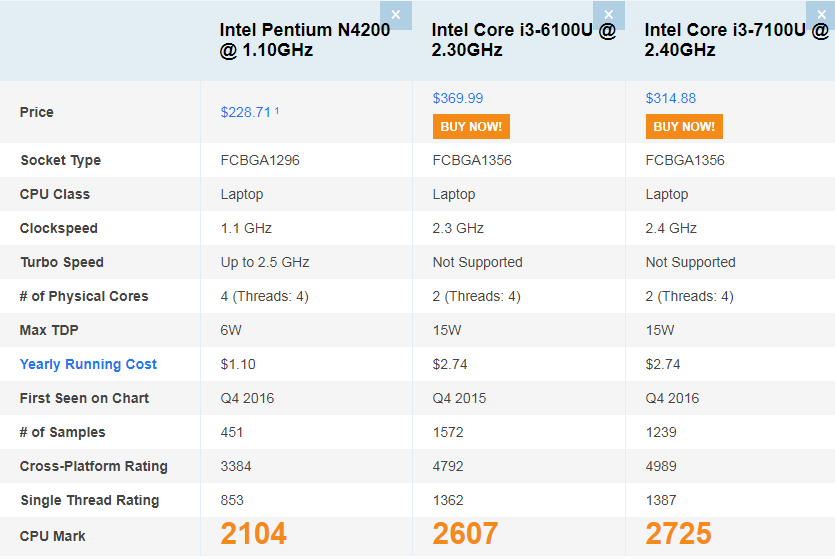
Task: Remove Intel Core i3-6100U column
Action: (x=609, y=14)
